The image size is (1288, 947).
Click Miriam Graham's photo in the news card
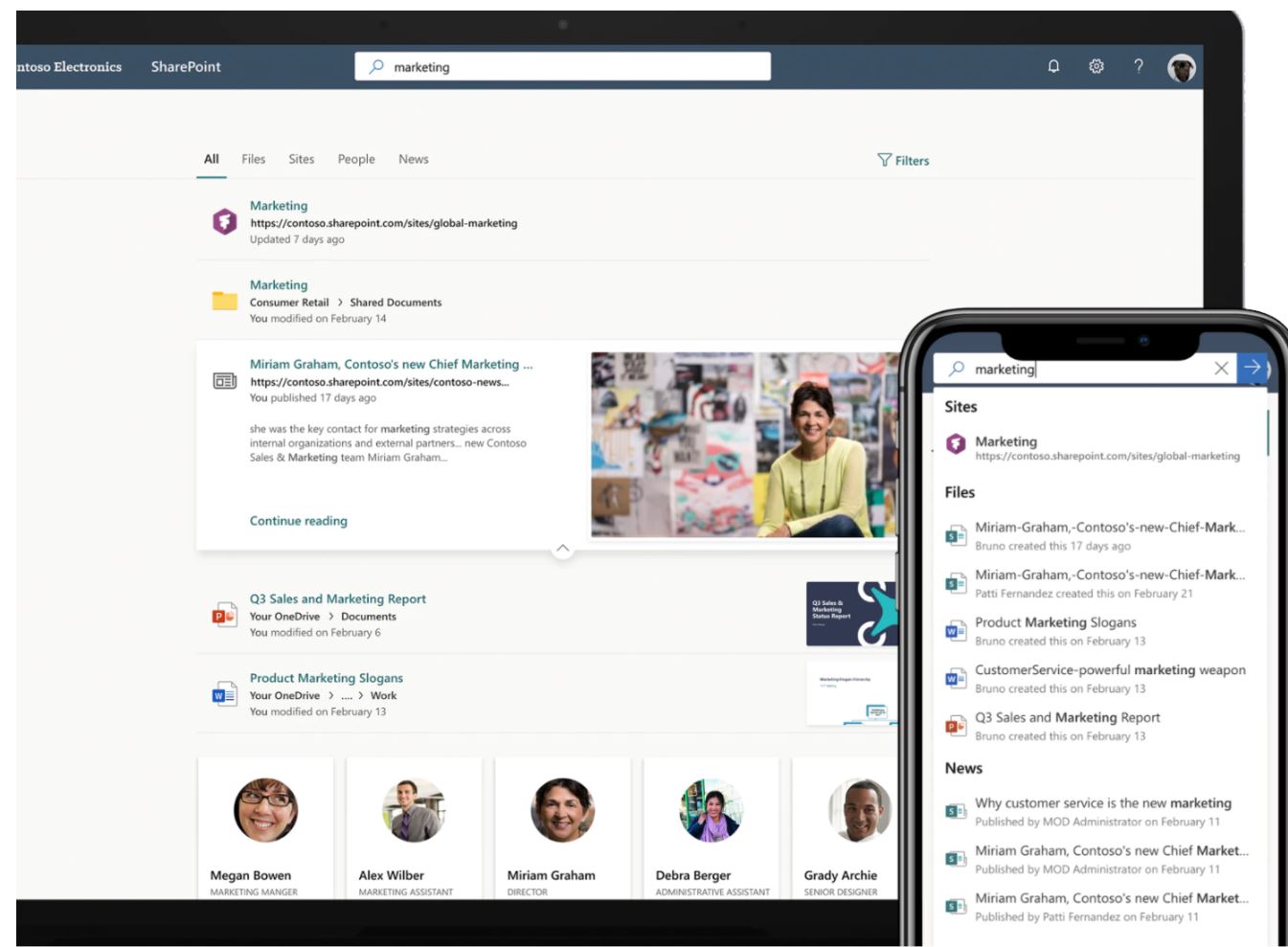[747, 445]
